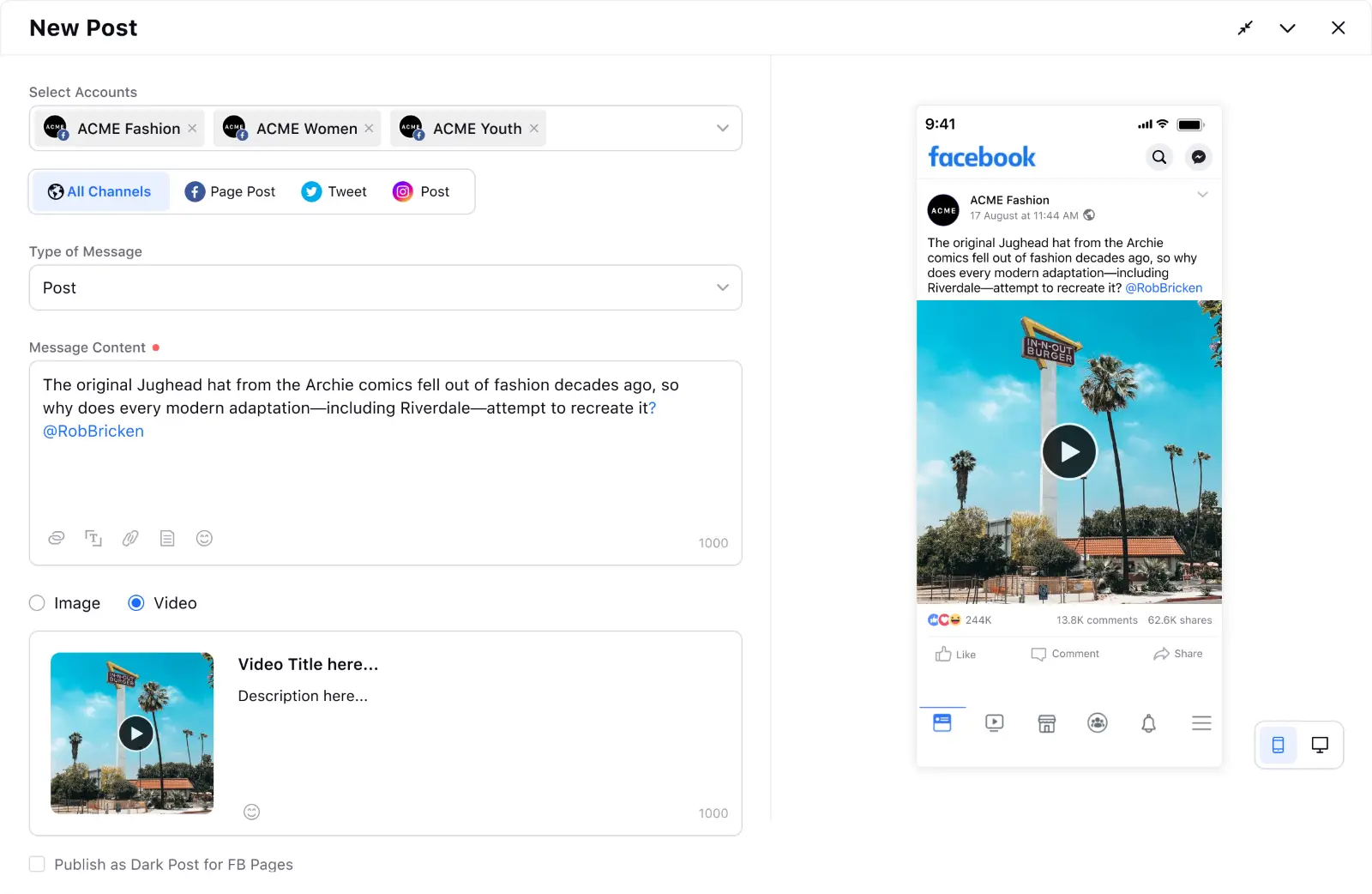The height and width of the screenshot is (894, 1372).
Task: Click Comment on the Facebook preview
Action: coord(1066,654)
